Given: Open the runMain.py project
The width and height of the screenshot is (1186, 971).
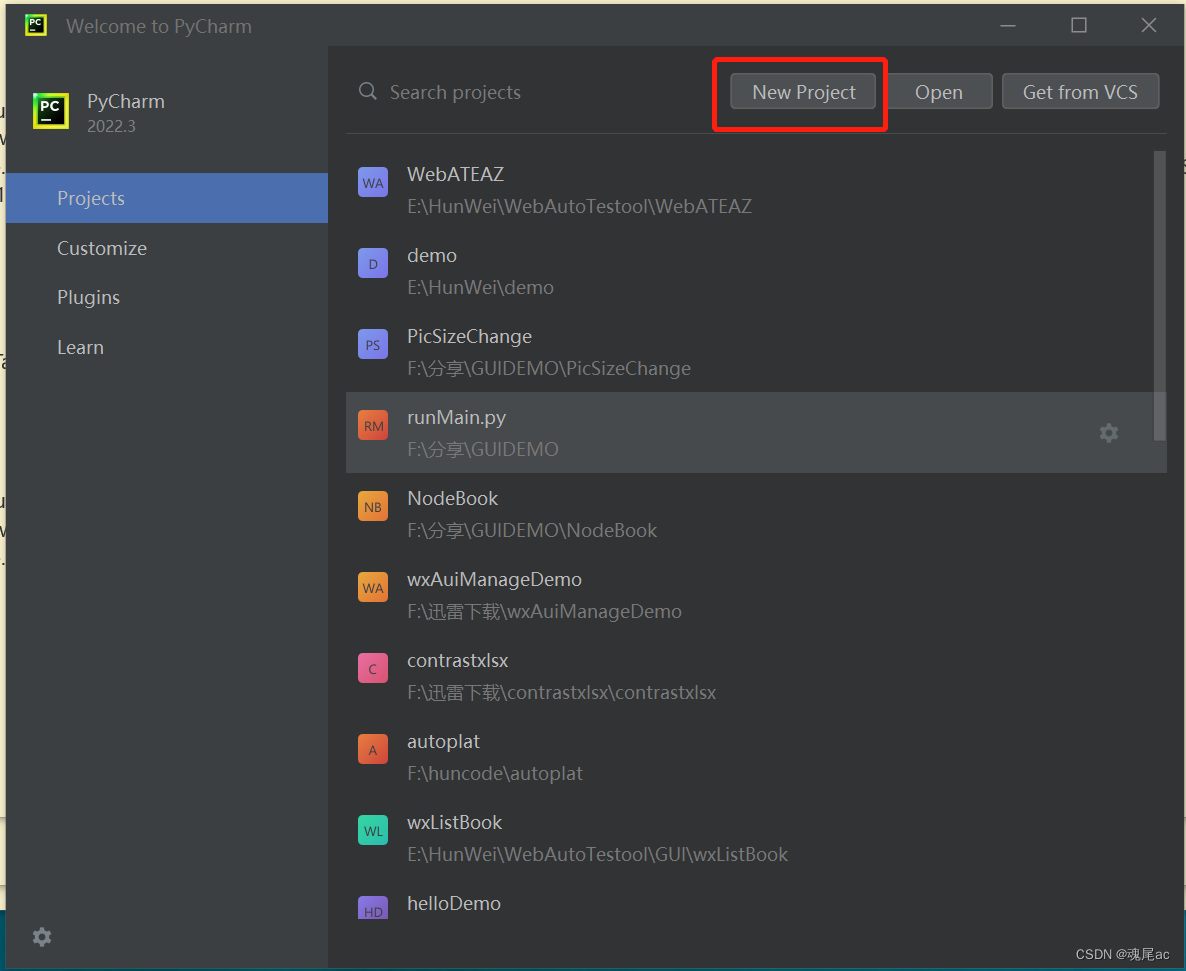Looking at the screenshot, I should click(x=756, y=433).
